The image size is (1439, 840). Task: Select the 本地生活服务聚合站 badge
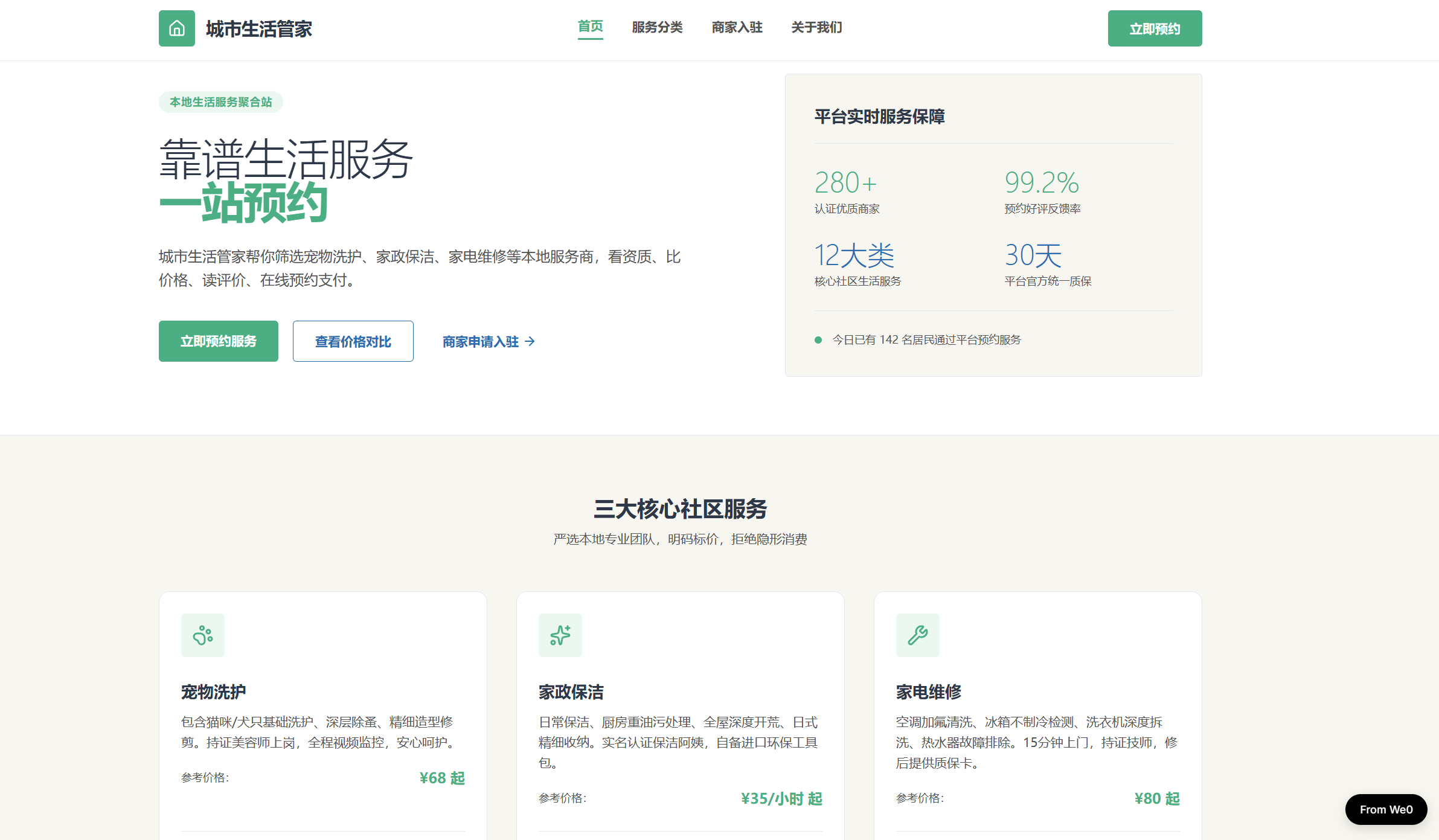[221, 102]
